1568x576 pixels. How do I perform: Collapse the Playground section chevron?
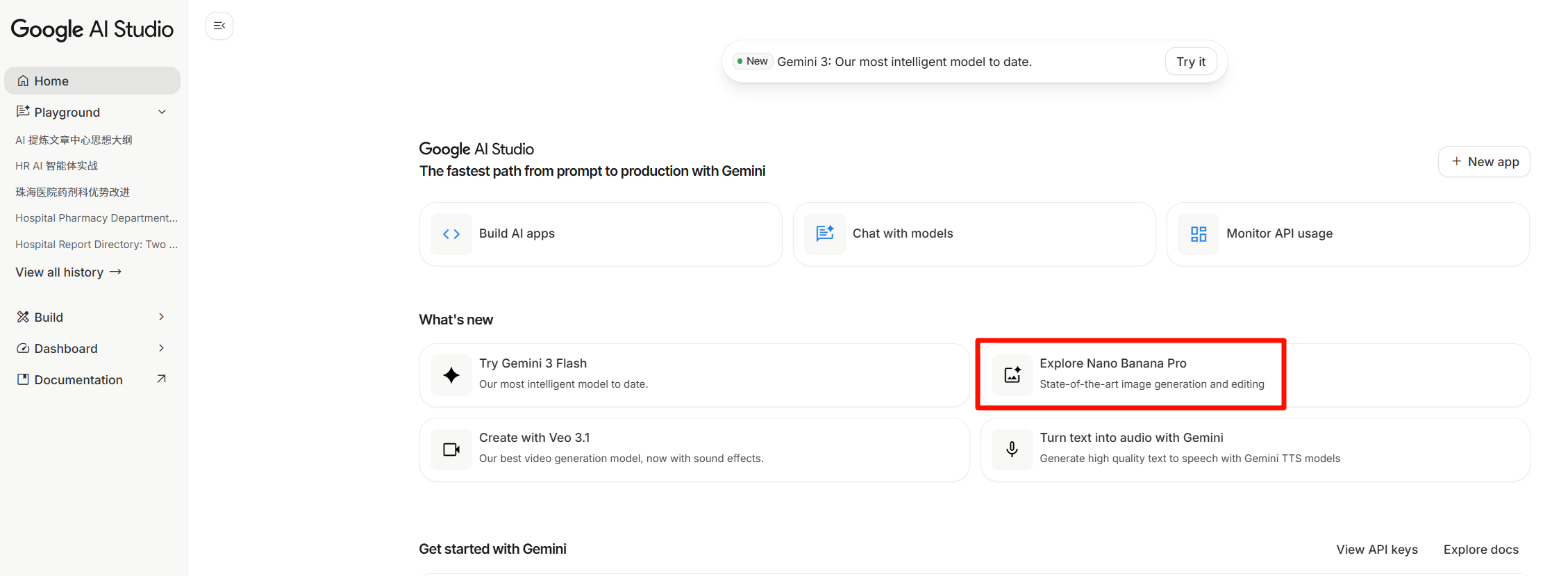(162, 112)
